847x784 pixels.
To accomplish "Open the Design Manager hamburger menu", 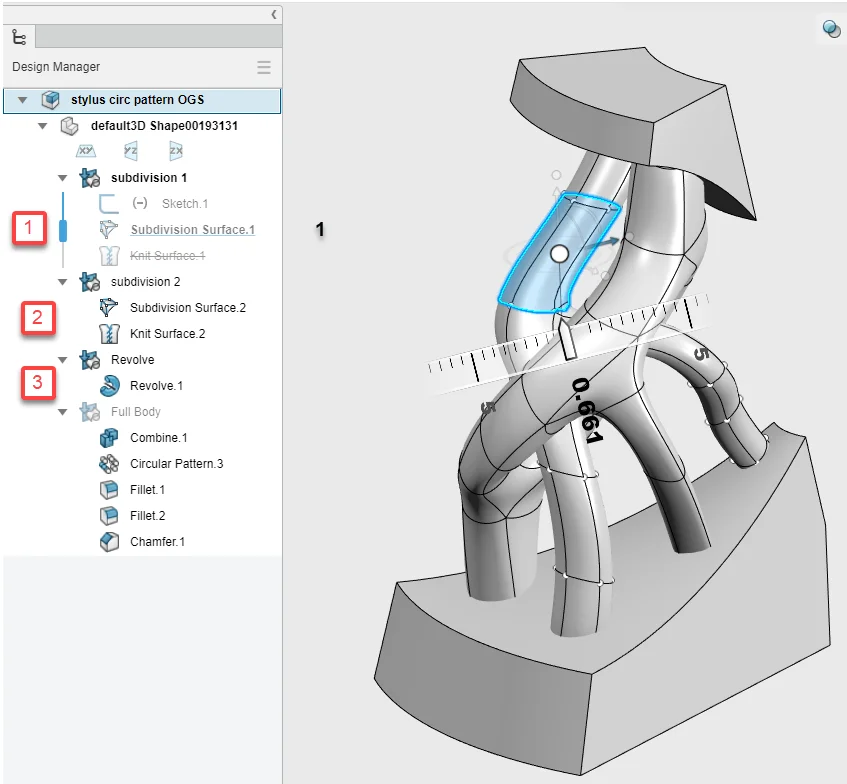I will (264, 67).
